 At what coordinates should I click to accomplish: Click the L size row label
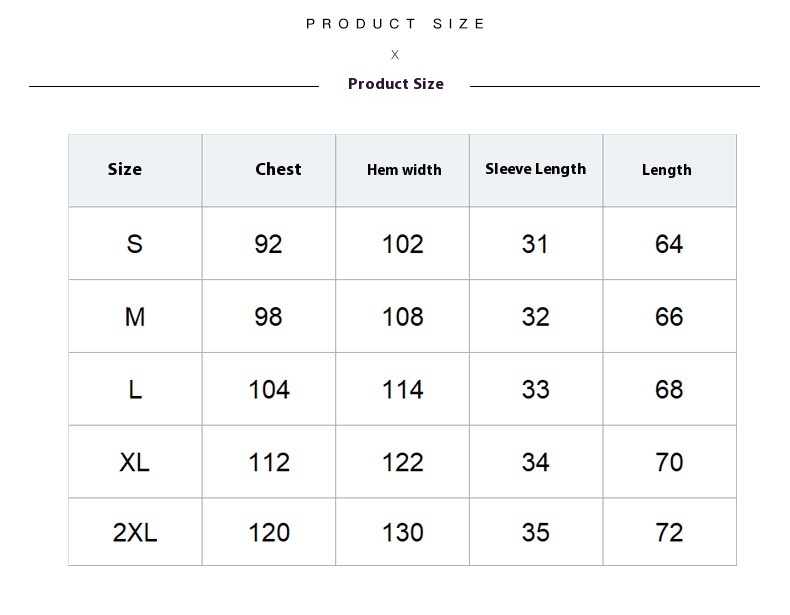(x=135, y=389)
